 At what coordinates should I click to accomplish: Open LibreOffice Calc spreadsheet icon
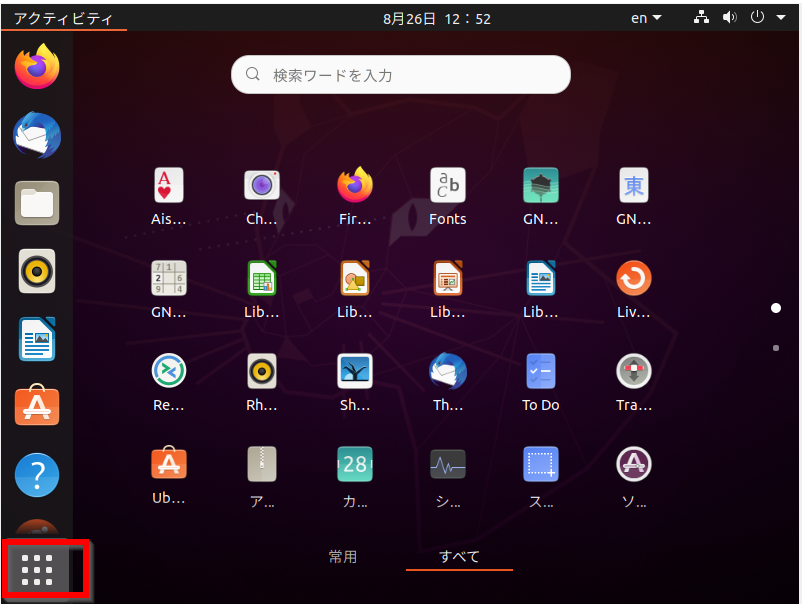pos(261,289)
